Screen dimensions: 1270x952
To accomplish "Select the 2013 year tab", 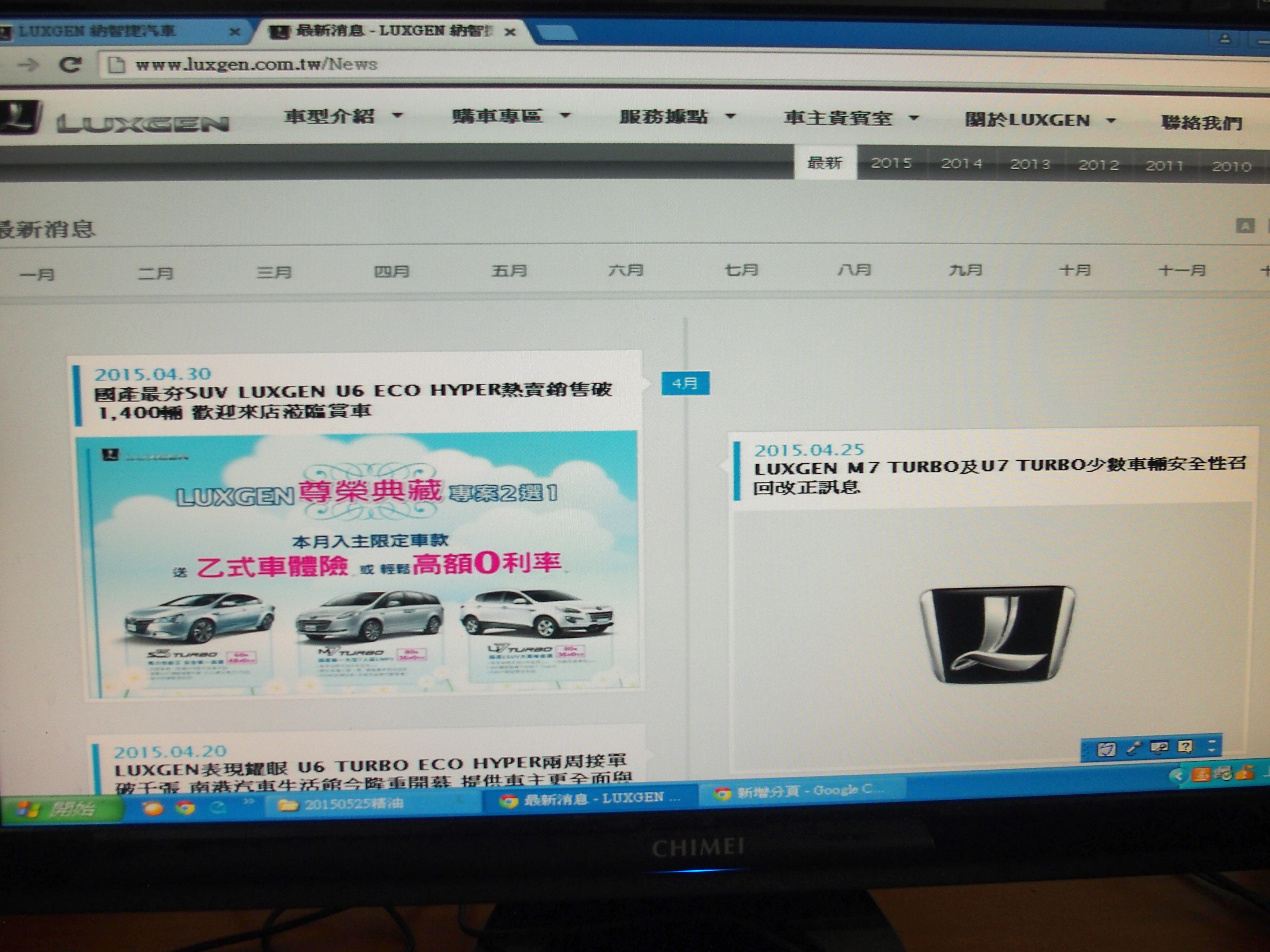I will [x=1030, y=164].
